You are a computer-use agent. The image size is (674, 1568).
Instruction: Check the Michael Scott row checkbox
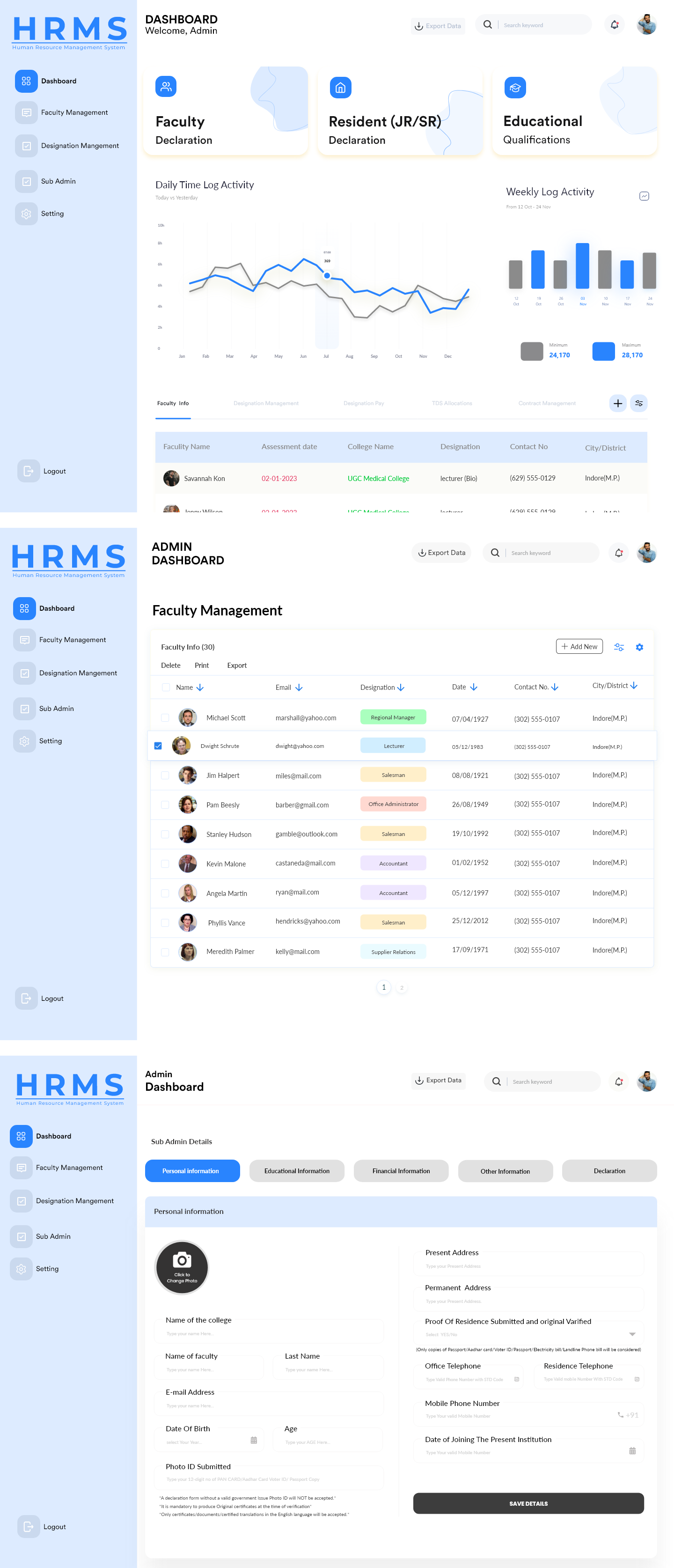pyautogui.click(x=165, y=717)
